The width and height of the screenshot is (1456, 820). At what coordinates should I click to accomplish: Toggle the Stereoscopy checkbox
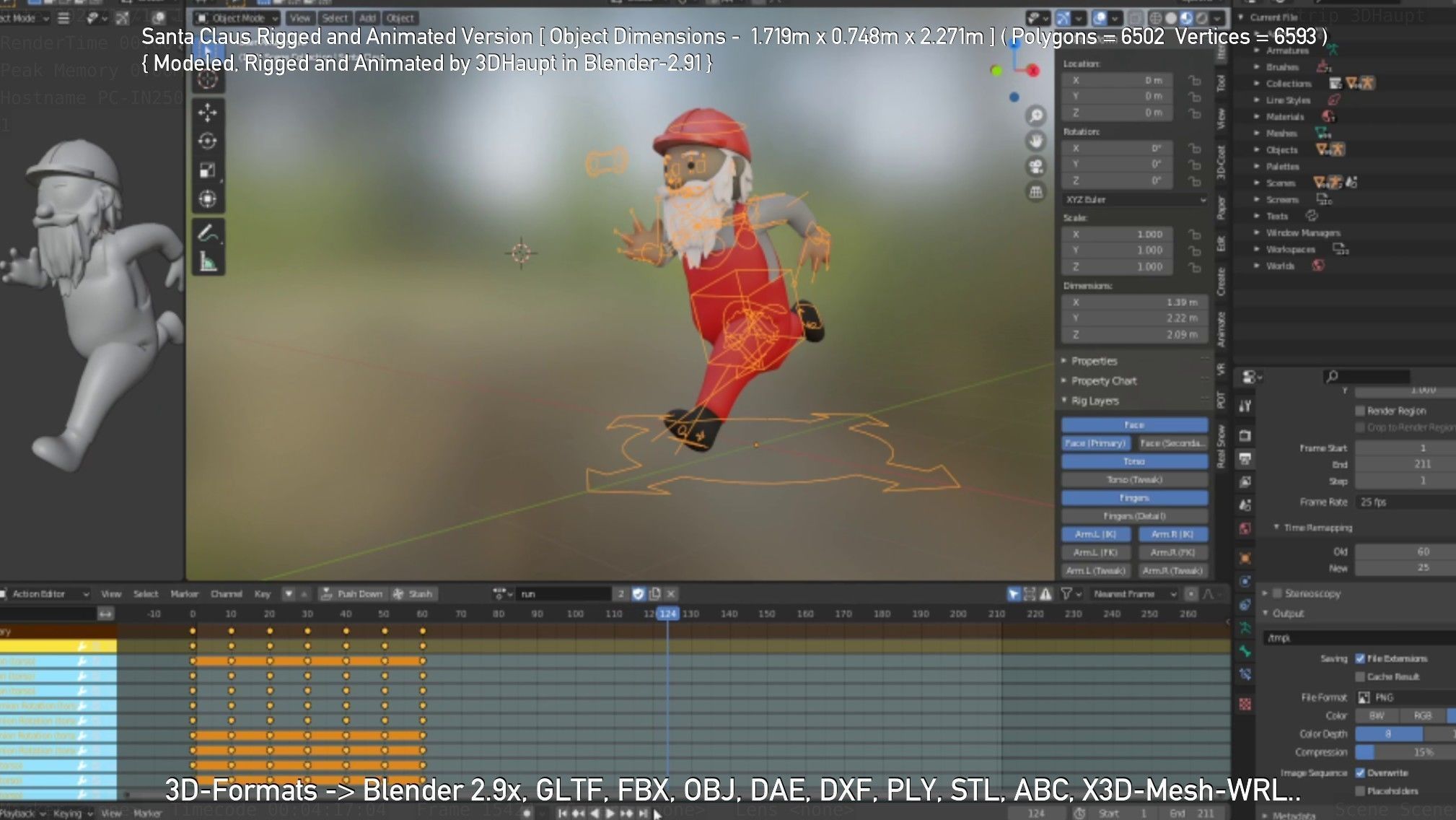tap(1277, 593)
